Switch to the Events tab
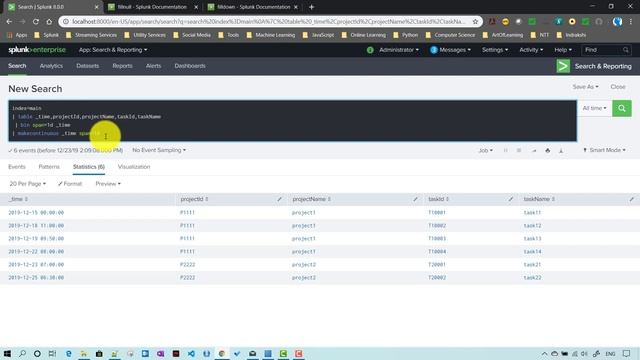 point(17,167)
